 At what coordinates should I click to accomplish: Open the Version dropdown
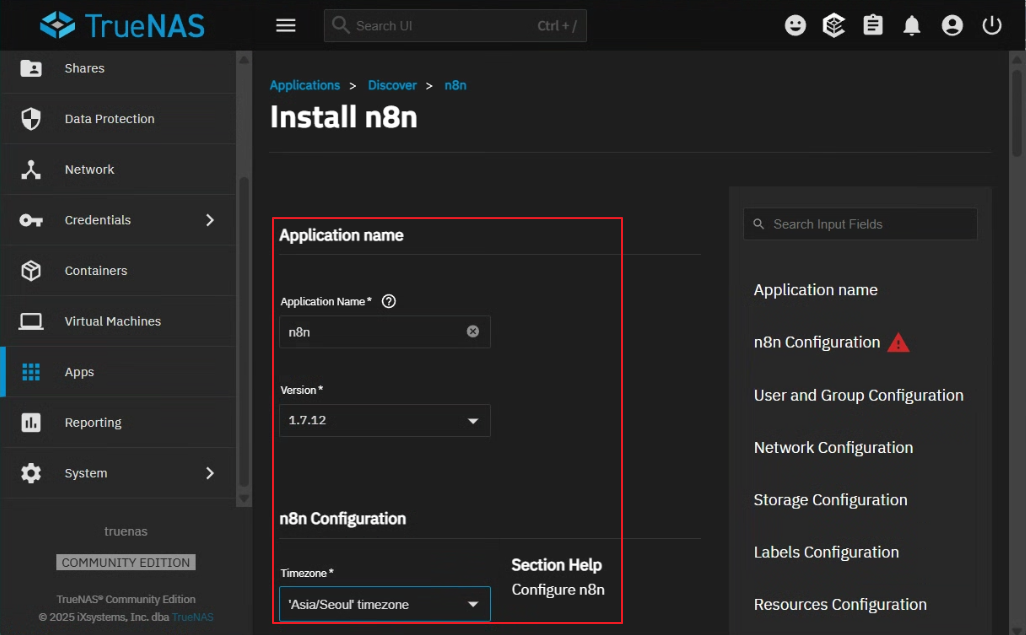click(385, 420)
